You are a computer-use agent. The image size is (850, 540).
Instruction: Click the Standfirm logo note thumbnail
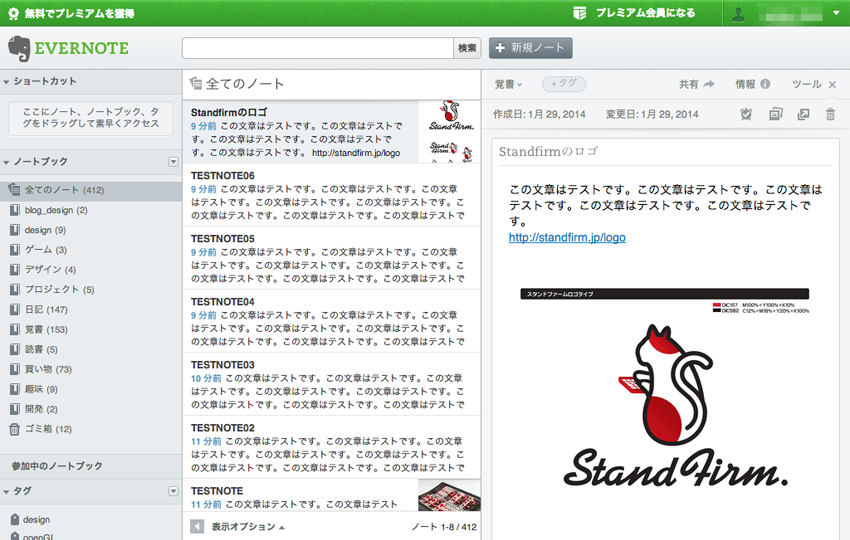(449, 132)
